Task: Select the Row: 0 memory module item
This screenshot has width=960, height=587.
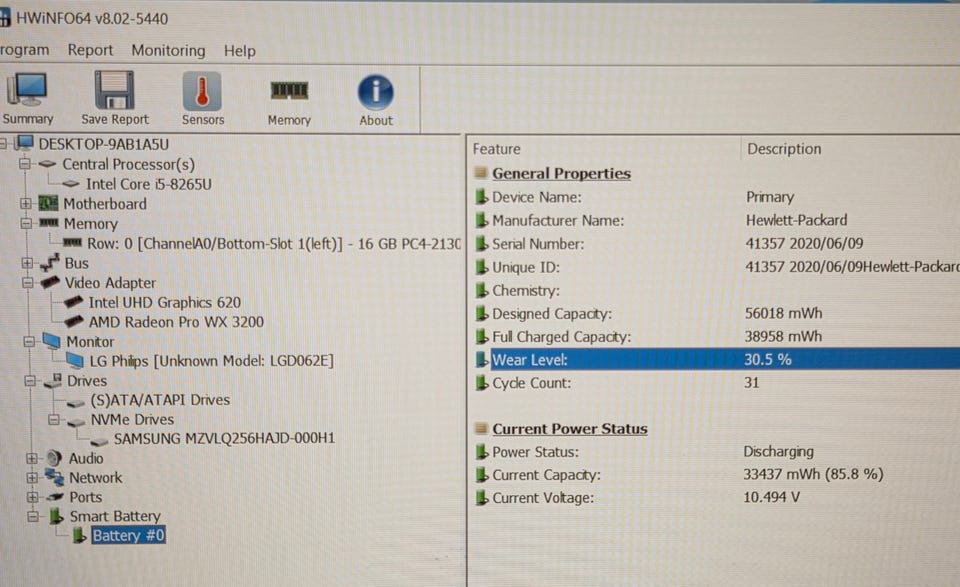Action: point(274,243)
